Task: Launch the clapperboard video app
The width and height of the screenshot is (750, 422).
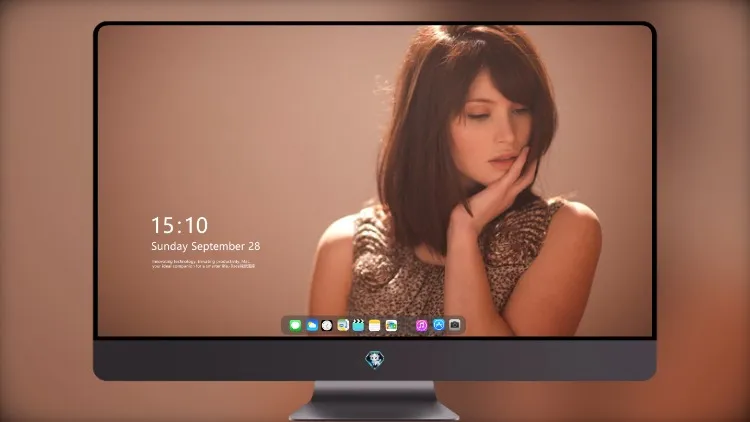Action: (358, 326)
